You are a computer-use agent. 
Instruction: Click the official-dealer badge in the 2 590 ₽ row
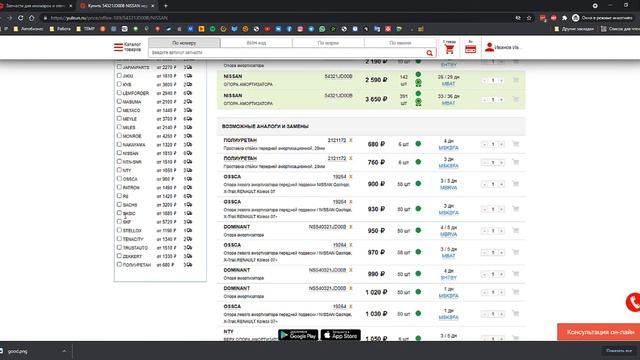pos(418,83)
